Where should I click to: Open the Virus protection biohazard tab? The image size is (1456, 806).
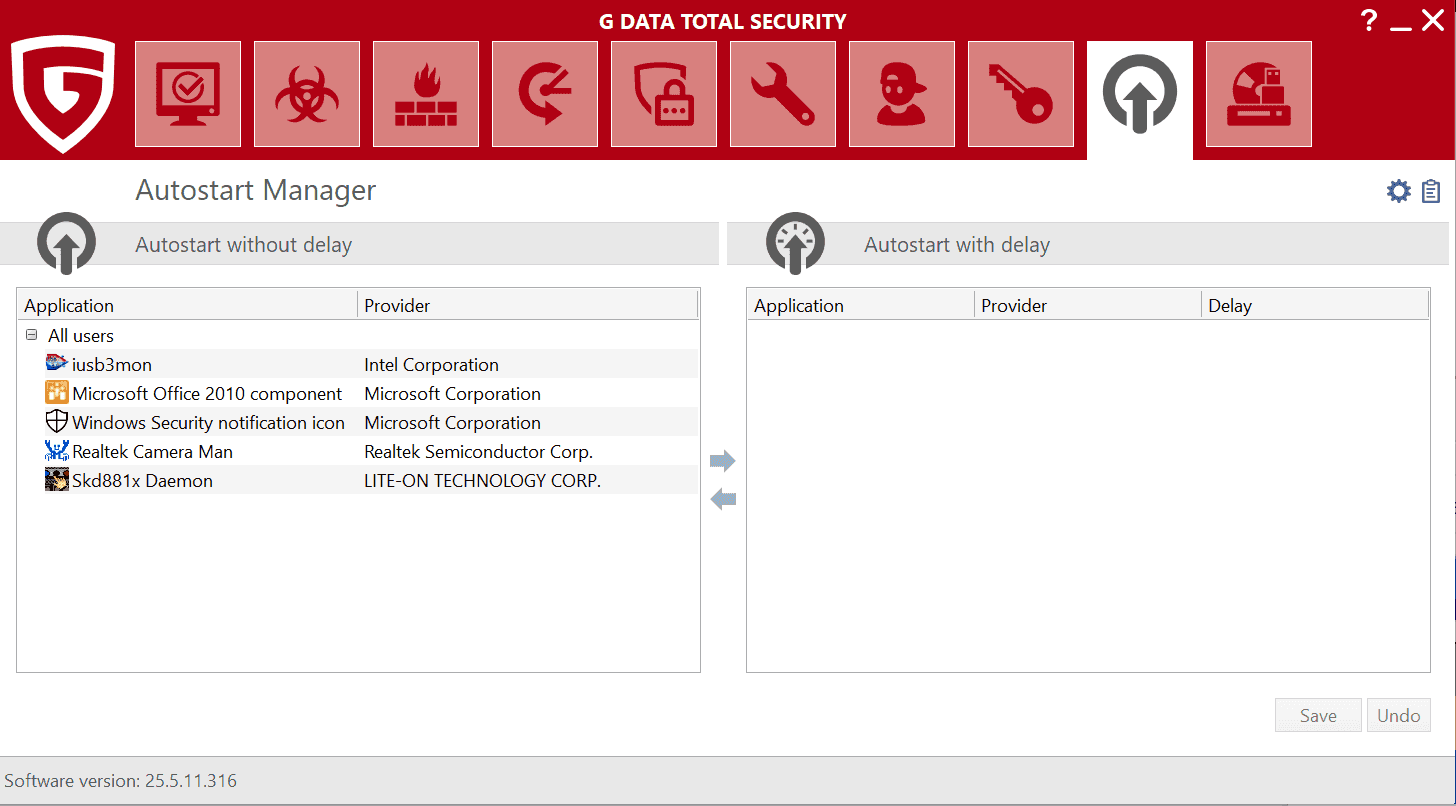coord(307,94)
